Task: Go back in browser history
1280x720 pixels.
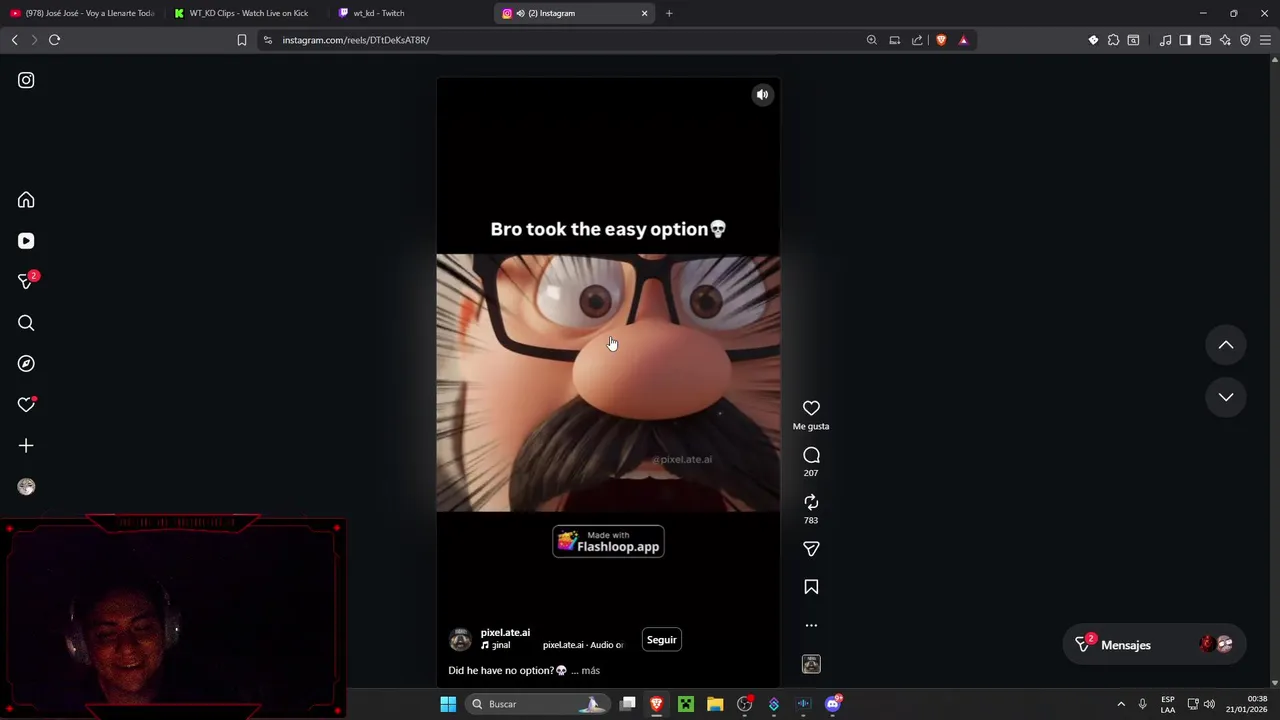Action: click(14, 40)
